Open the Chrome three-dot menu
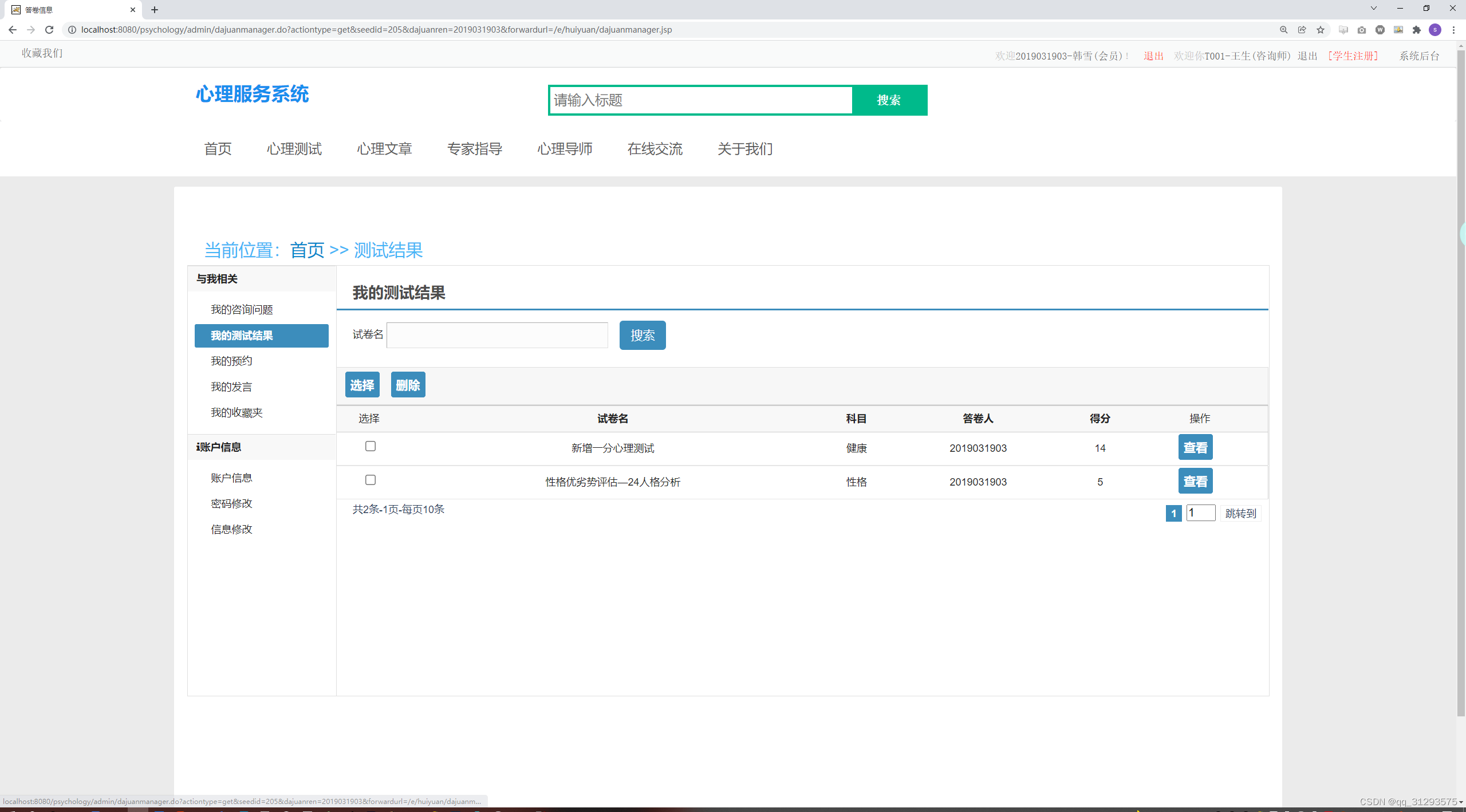 pyautogui.click(x=1454, y=30)
